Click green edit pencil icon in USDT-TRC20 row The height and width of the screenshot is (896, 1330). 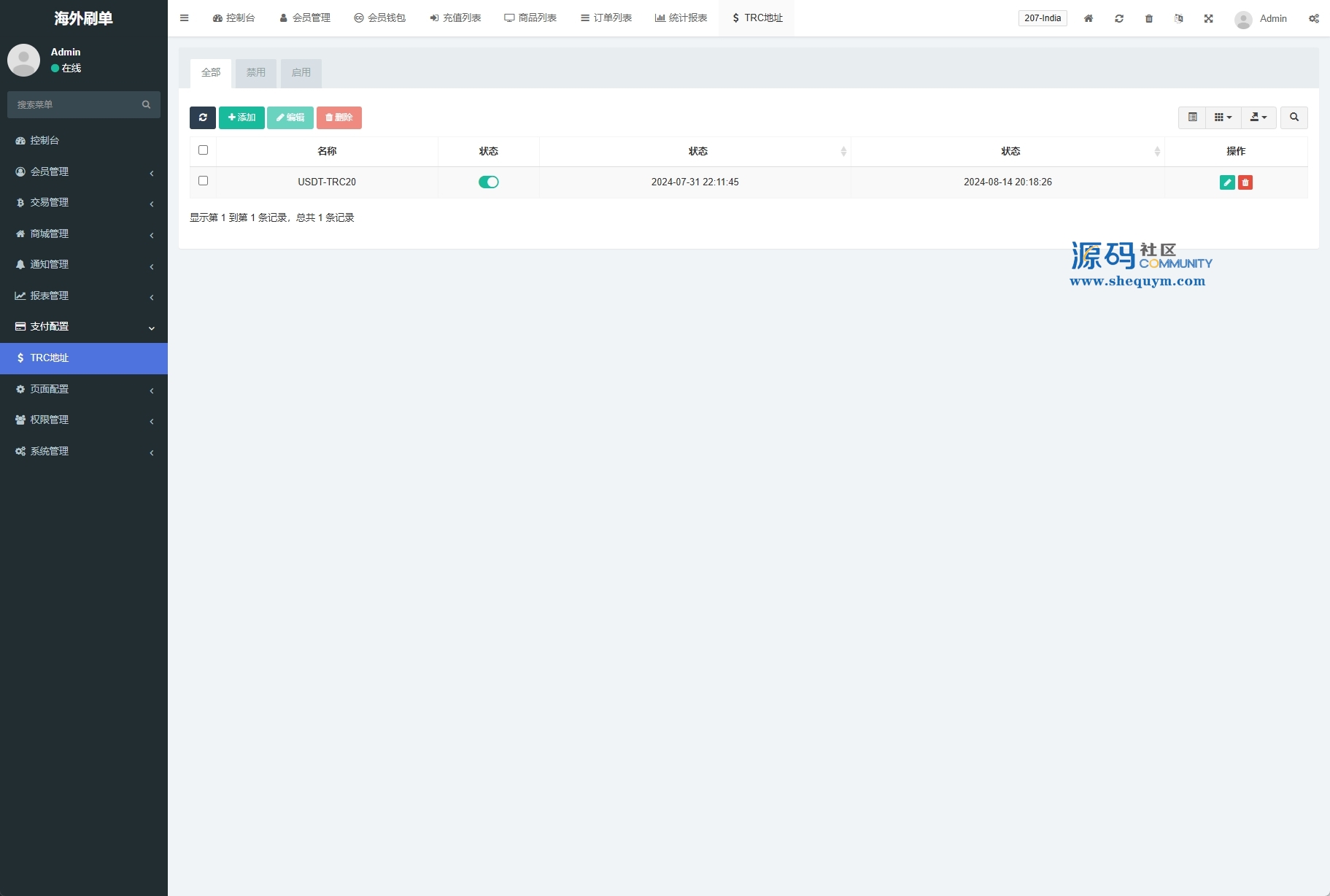click(x=1226, y=182)
